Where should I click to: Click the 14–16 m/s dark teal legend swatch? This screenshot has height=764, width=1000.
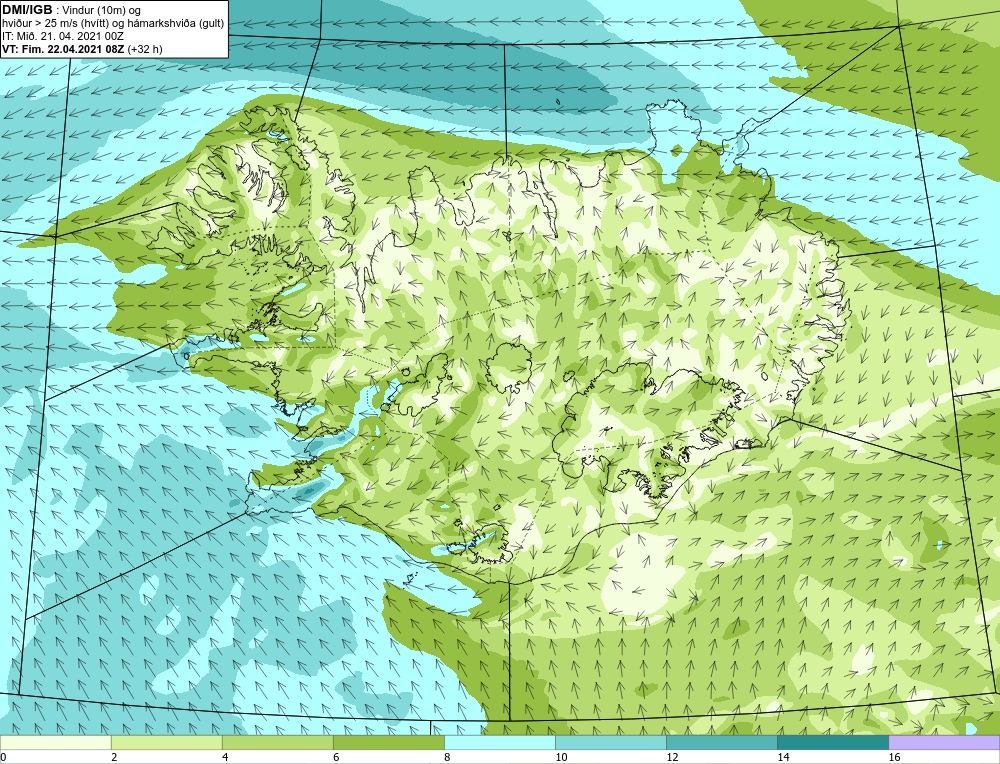coord(832,742)
